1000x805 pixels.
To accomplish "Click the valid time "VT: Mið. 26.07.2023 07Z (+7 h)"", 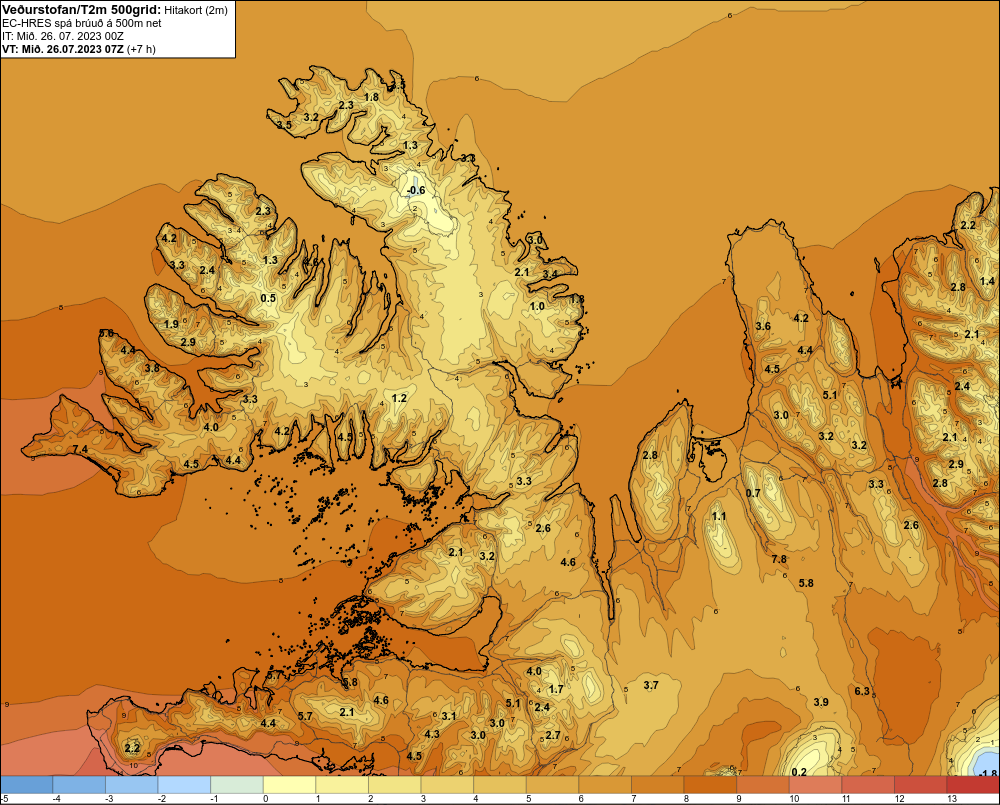I will pos(78,48).
